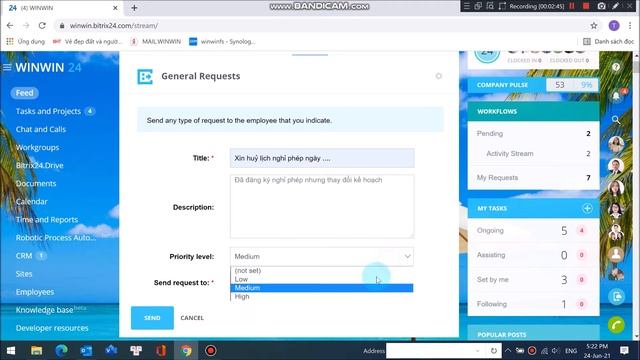Viewport: 640px width, 360px height.
Task: Open CRM in the left menu
Action: tap(24, 256)
